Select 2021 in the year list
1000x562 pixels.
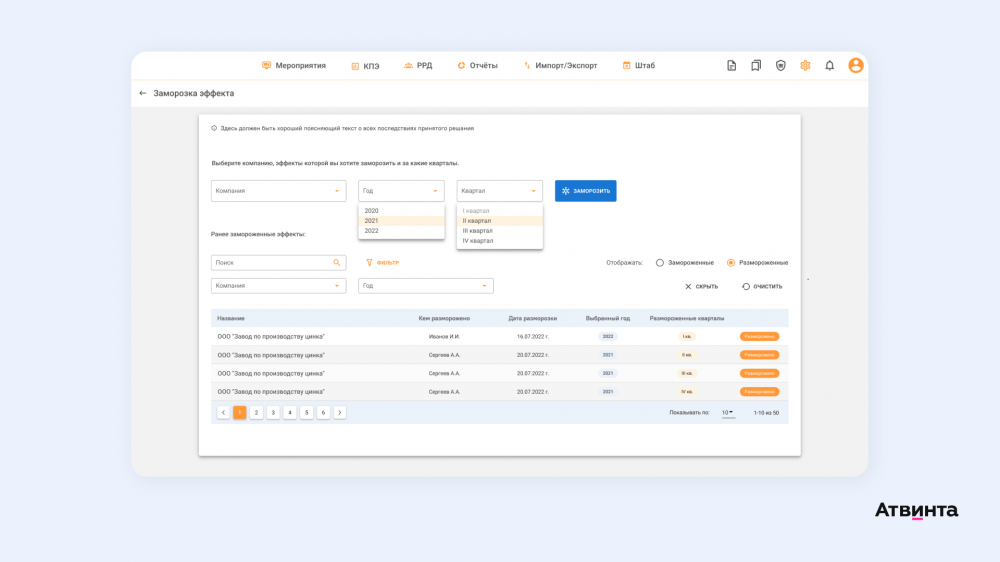[x=401, y=221]
